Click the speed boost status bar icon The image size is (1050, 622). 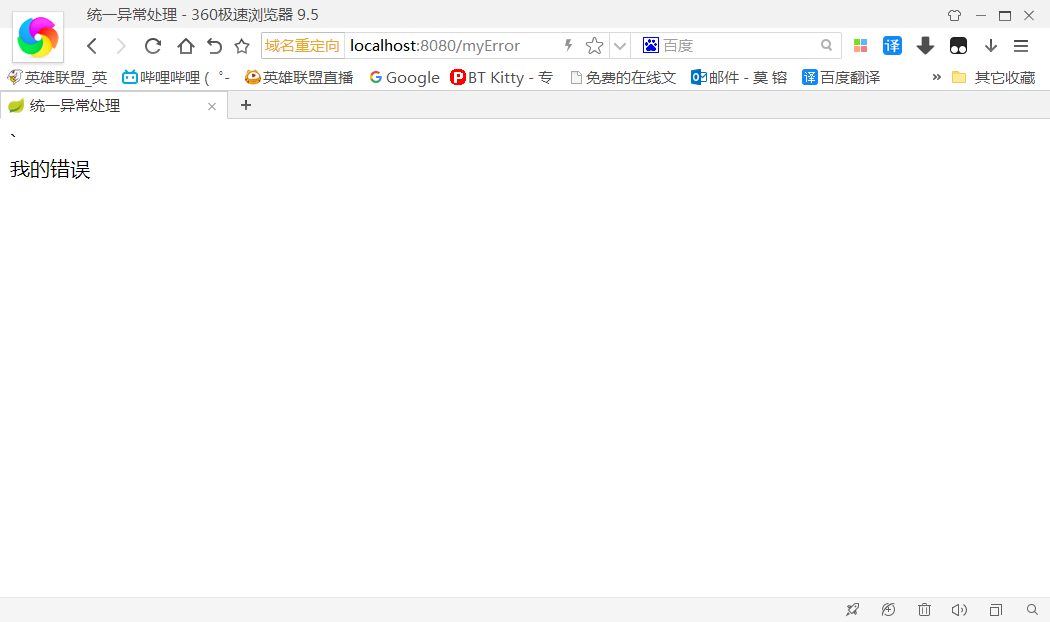[x=888, y=610]
